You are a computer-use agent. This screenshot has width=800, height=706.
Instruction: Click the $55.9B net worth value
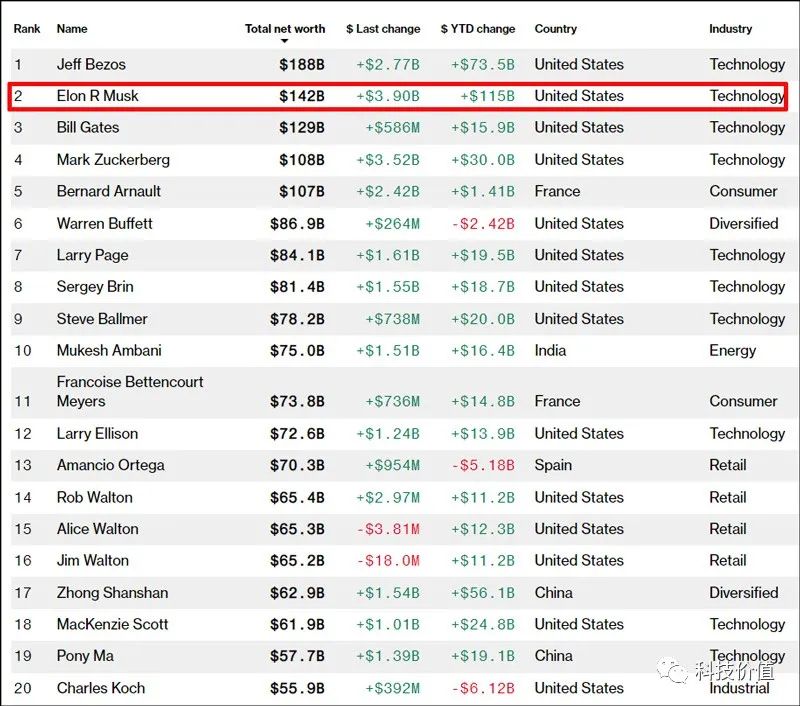(x=297, y=689)
